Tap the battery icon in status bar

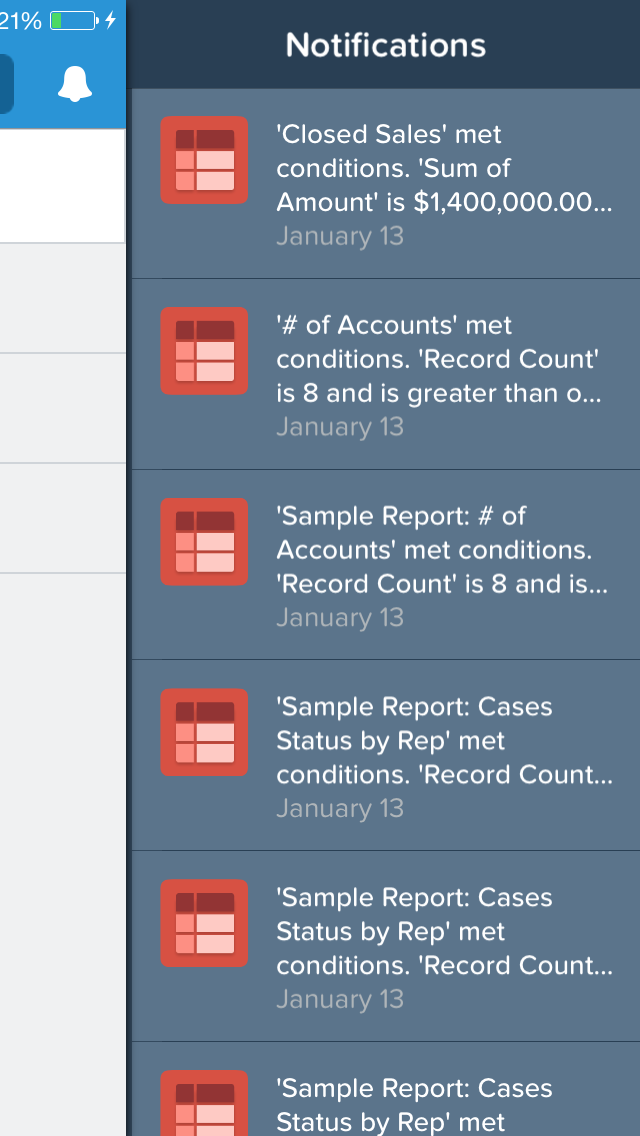[x=74, y=20]
